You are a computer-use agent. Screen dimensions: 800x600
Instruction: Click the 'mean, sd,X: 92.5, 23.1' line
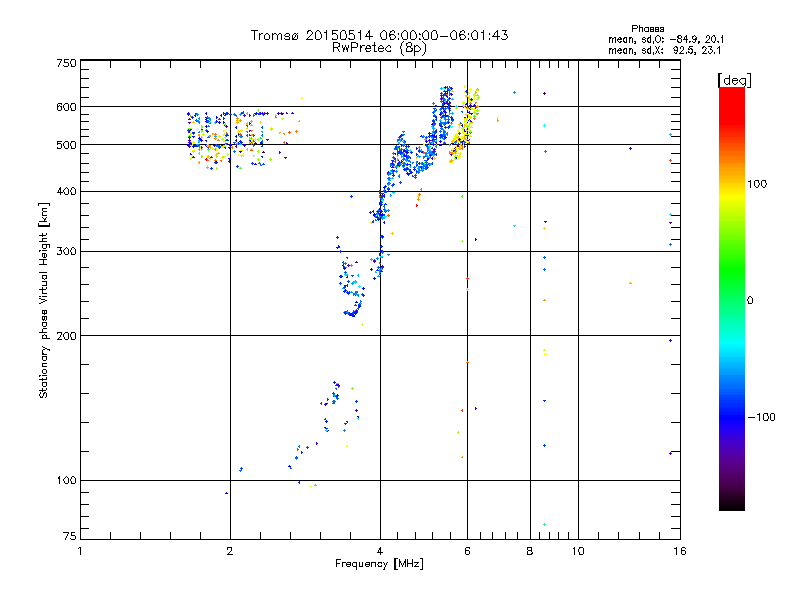click(664, 51)
